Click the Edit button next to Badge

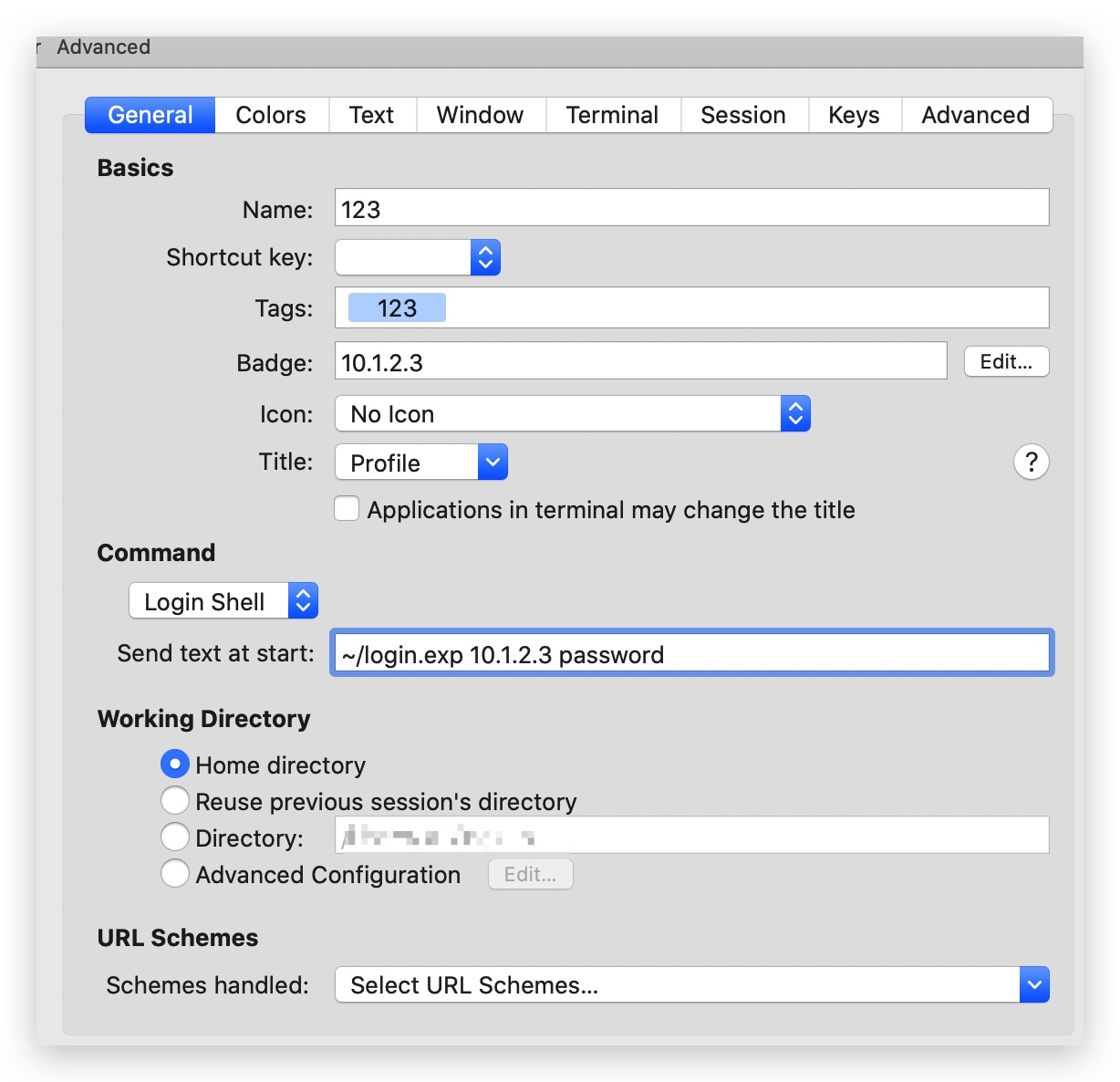coord(1007,361)
